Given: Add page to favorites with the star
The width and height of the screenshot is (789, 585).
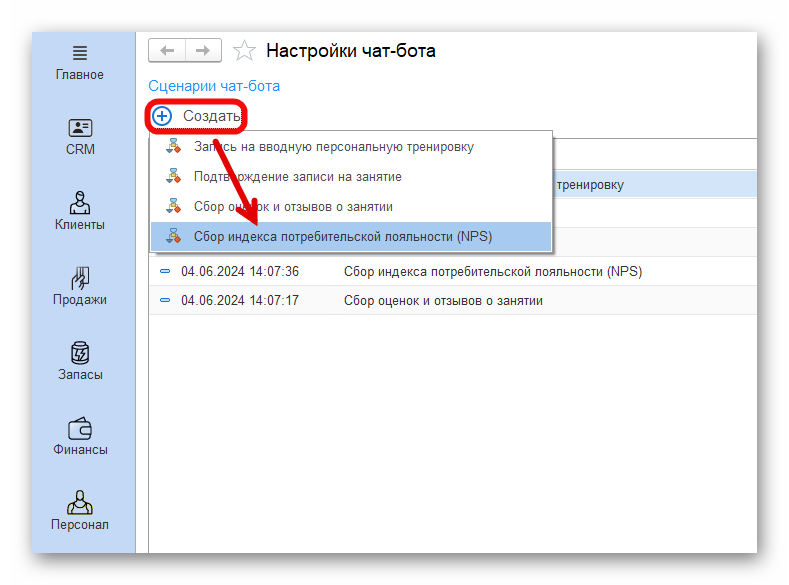Looking at the screenshot, I should pos(244,50).
